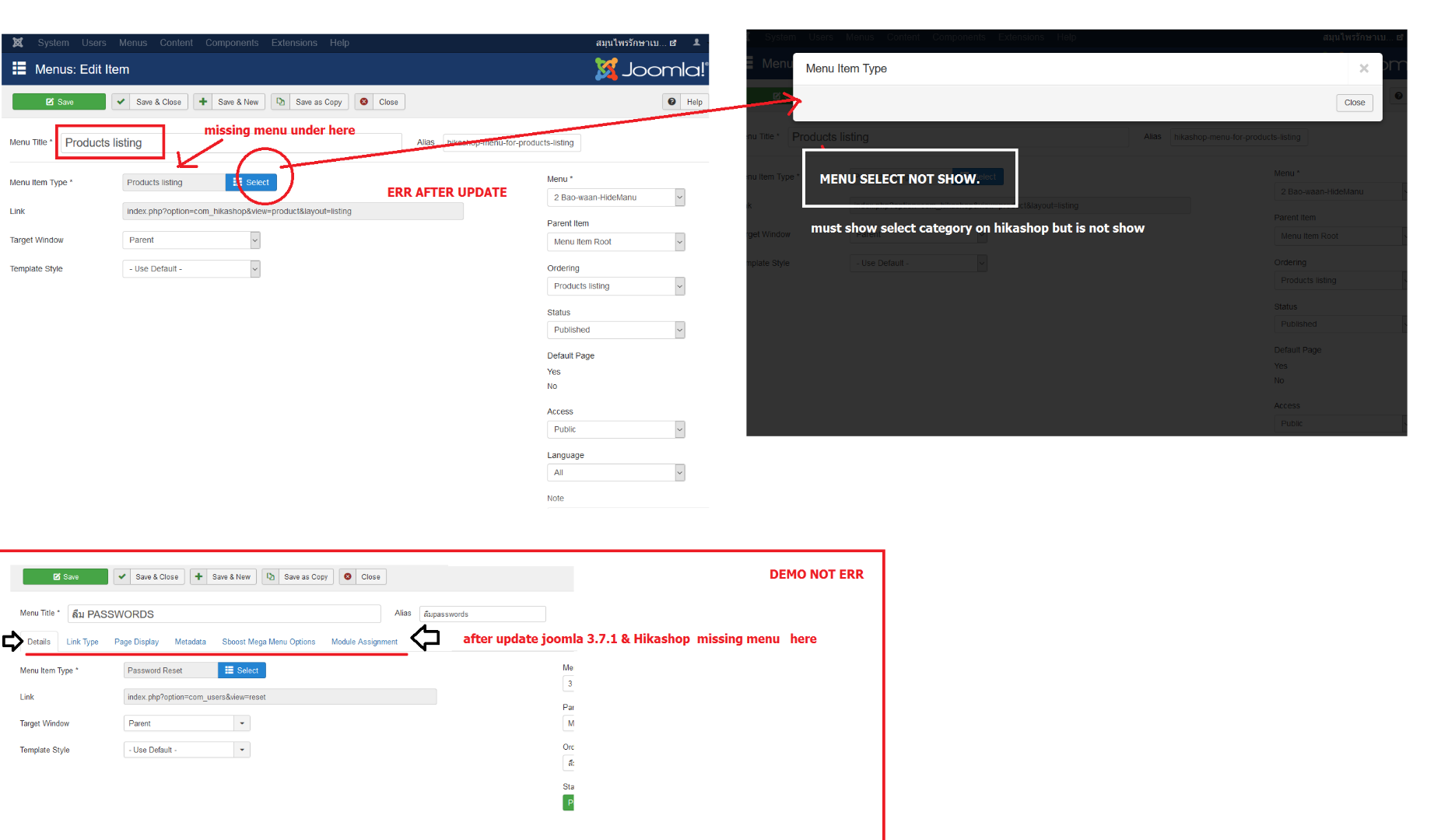The width and height of the screenshot is (1434, 840).
Task: Switch to the Module Assignment tab
Action: 364,642
